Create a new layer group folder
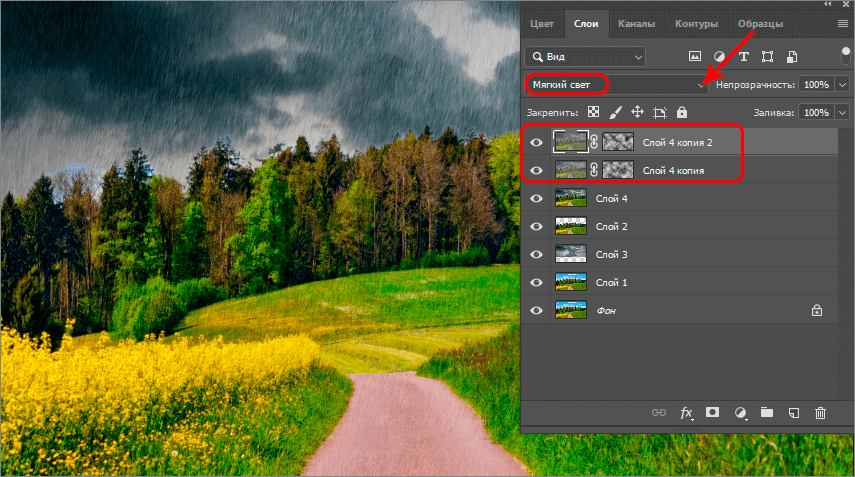Viewport: 855px width, 477px height. tap(767, 412)
